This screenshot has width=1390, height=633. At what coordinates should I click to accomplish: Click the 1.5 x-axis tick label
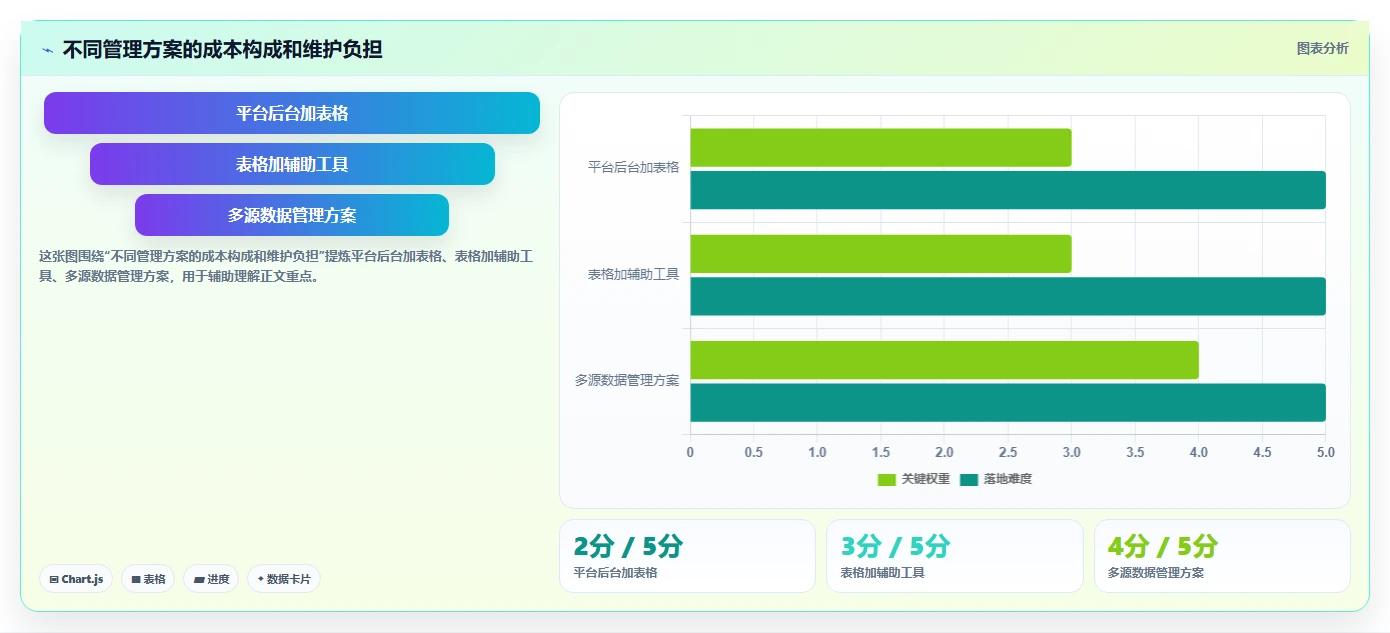coord(881,452)
